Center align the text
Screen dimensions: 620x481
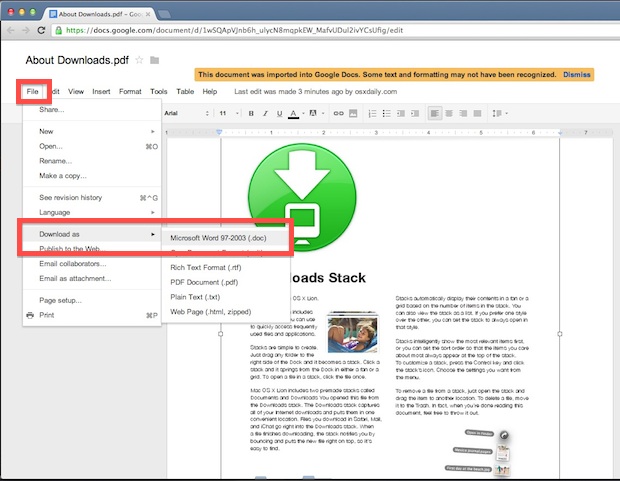[x=449, y=114]
